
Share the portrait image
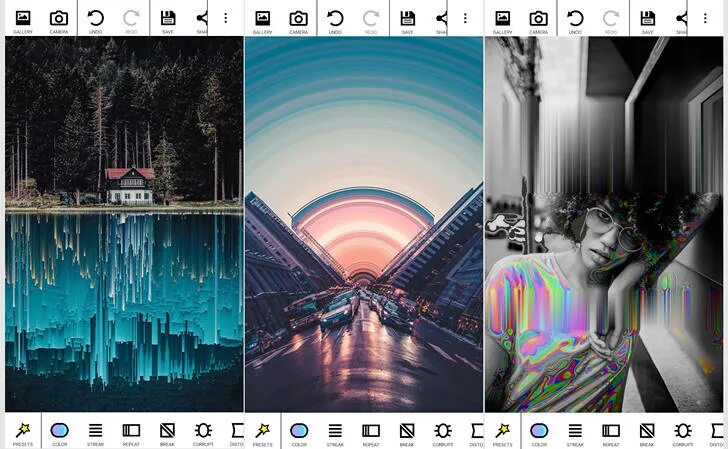[x=682, y=22]
